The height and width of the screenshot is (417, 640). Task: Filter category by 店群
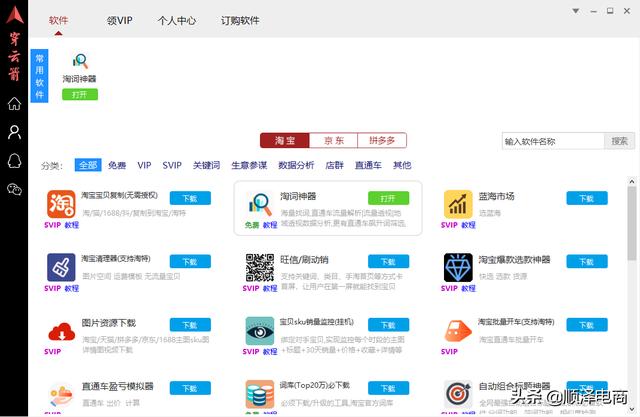(334, 165)
